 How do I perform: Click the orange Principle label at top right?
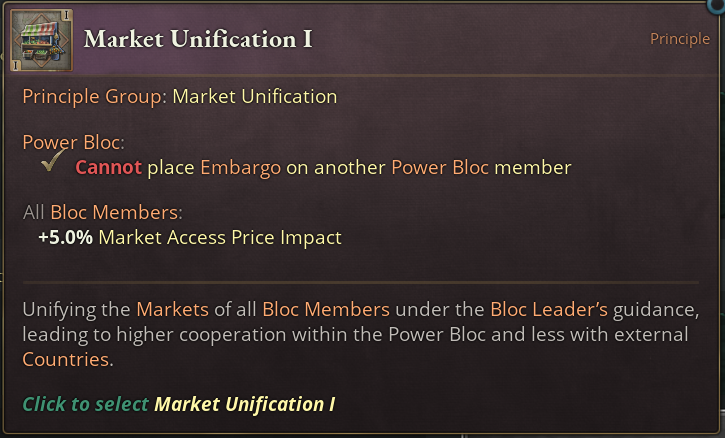679,39
